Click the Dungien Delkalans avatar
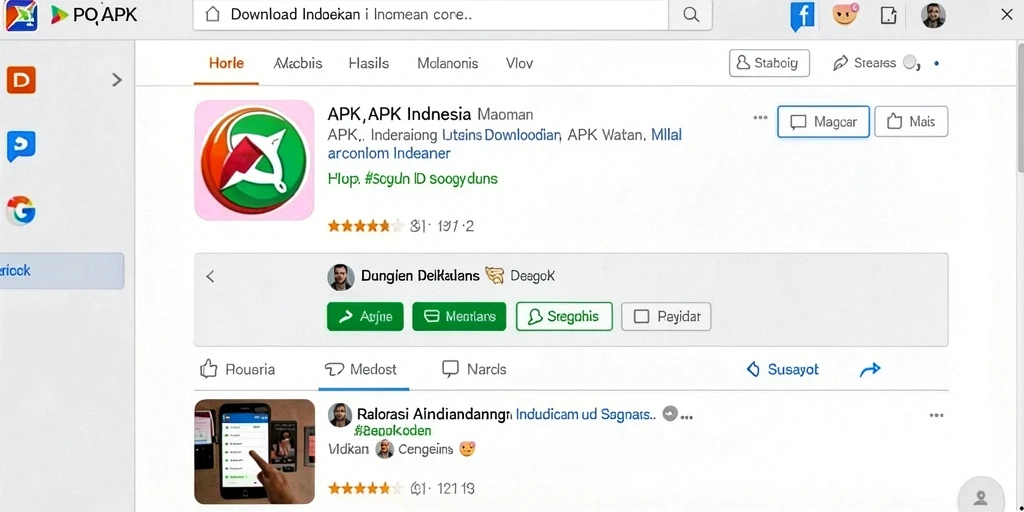Screen dimensions: 1024x512 click(341, 277)
